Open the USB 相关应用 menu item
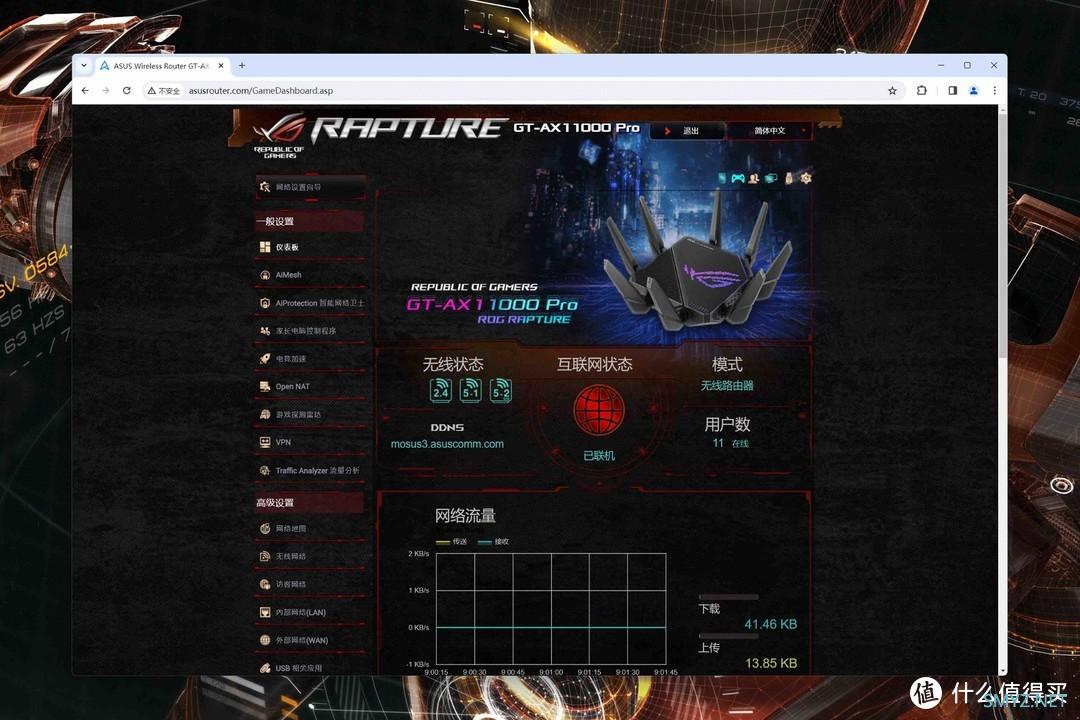The width and height of the screenshot is (1080, 720). (310, 668)
